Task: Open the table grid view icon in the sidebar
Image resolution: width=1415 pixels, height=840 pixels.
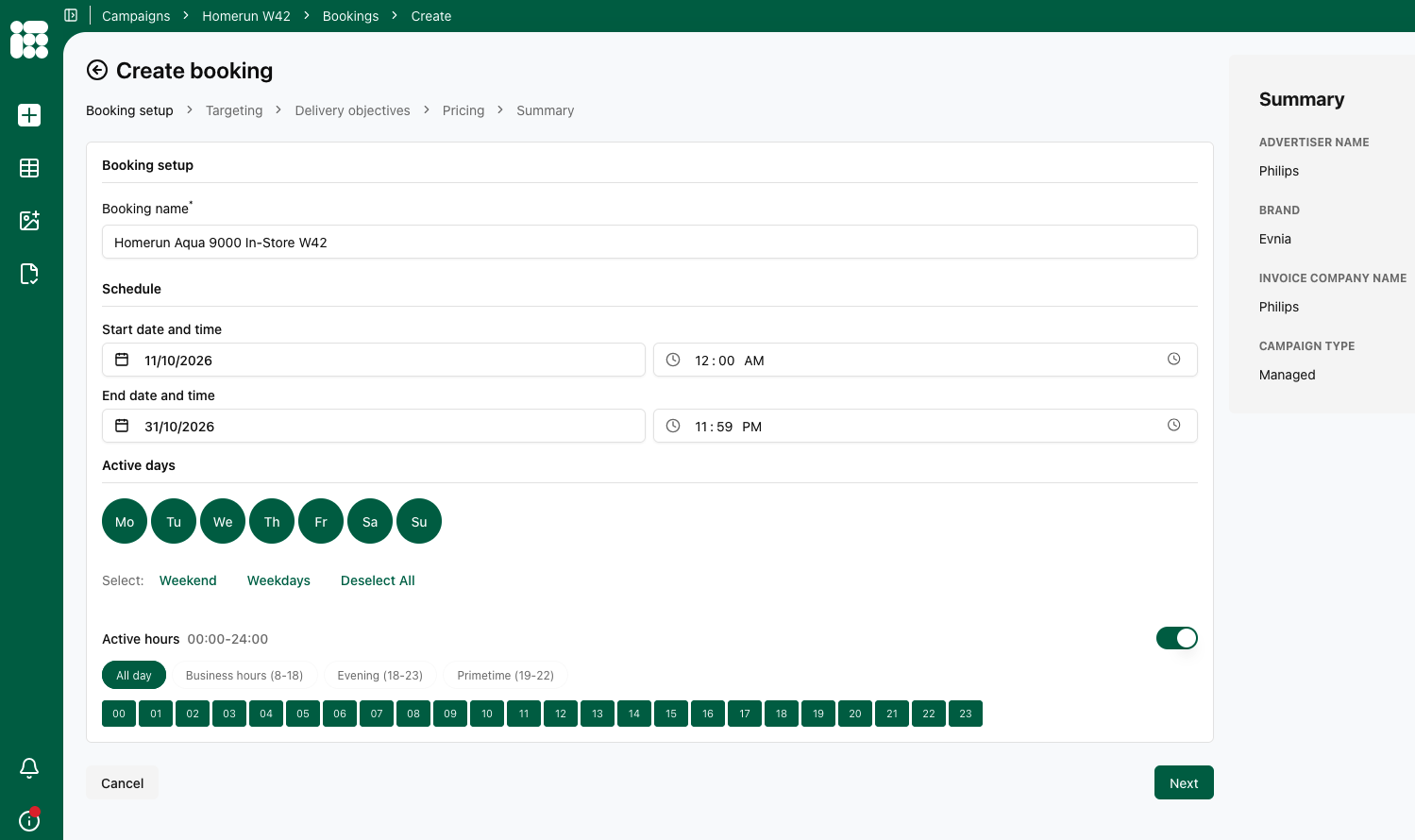Action: (29, 168)
